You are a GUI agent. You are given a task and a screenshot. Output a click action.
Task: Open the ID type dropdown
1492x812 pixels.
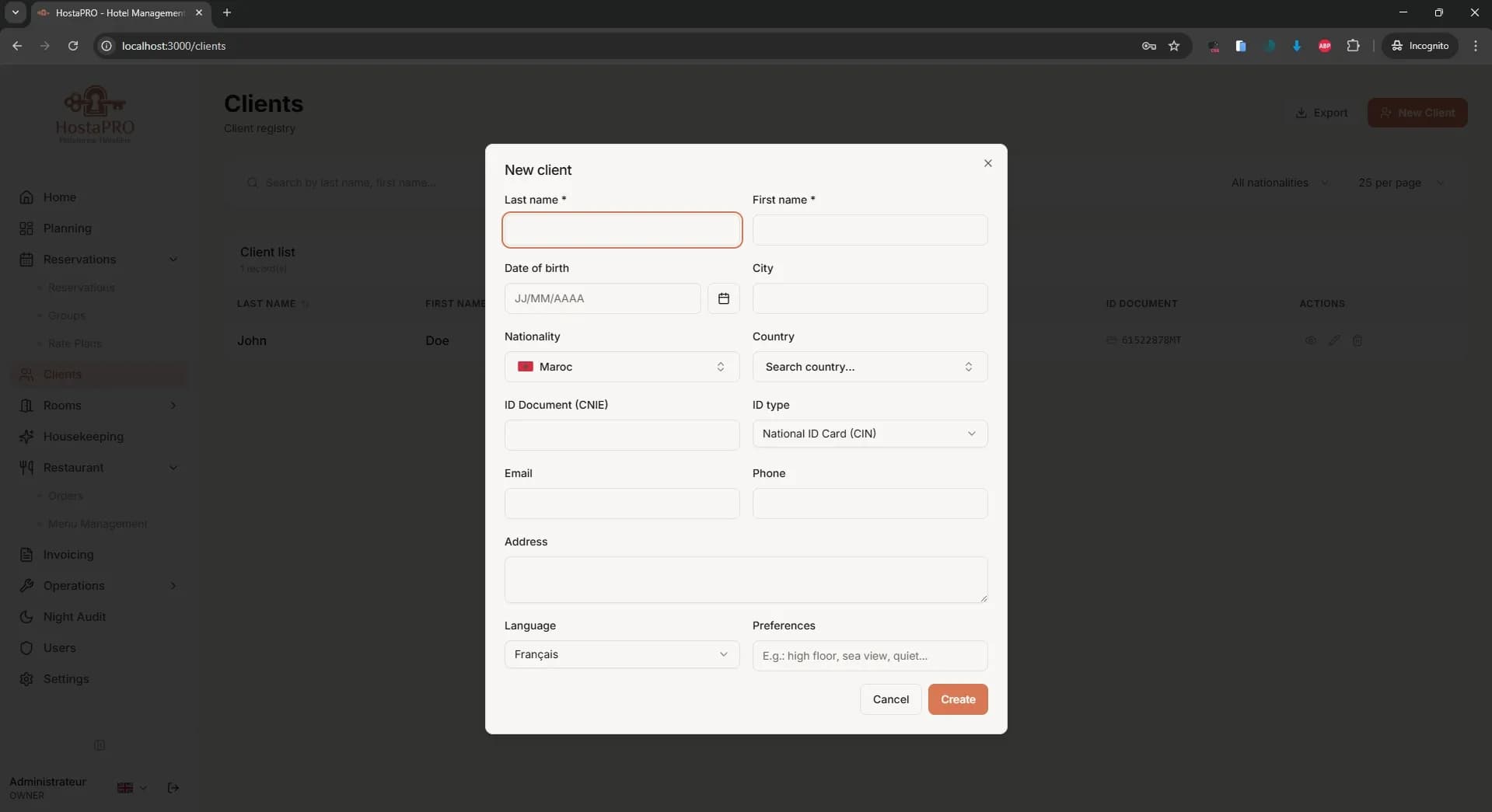coord(868,434)
